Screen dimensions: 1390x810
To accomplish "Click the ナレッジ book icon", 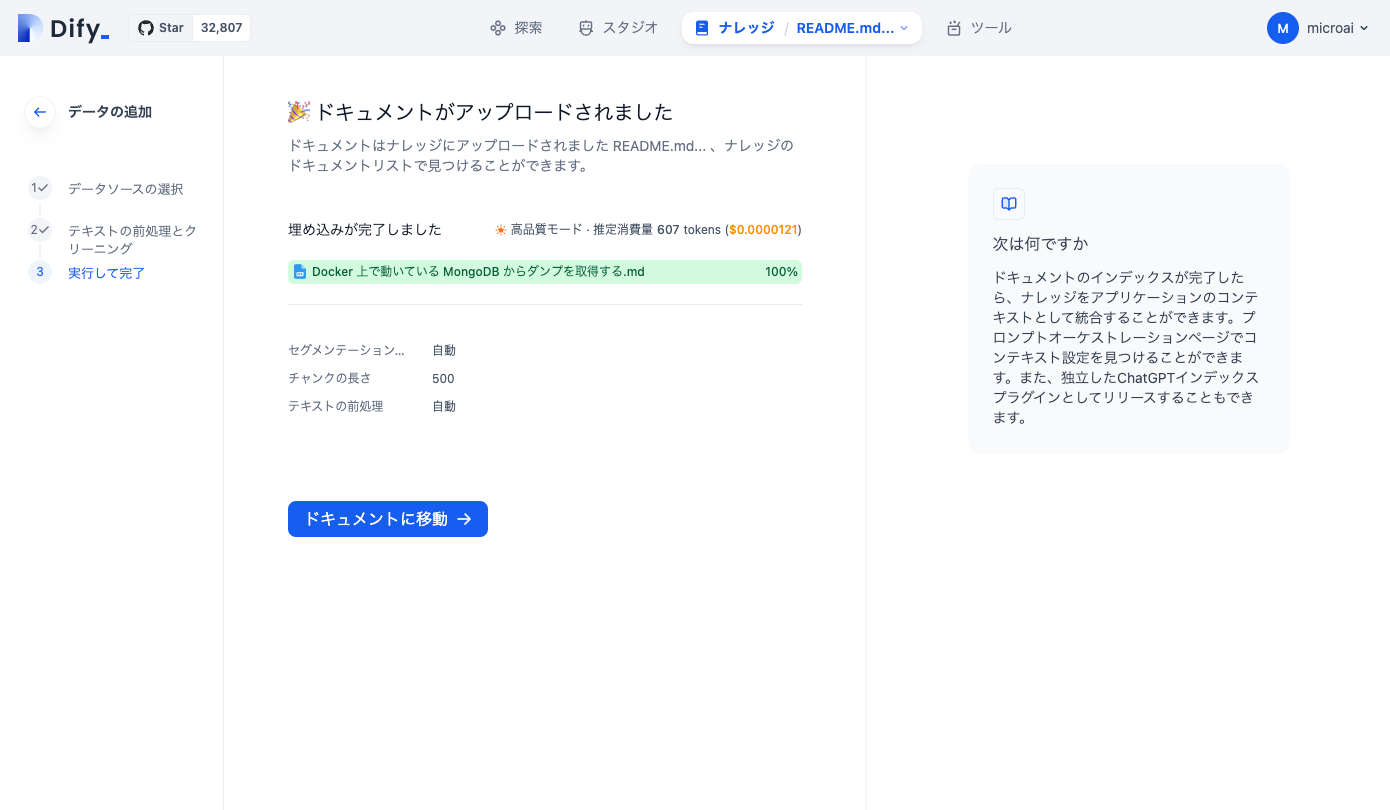I will [701, 28].
